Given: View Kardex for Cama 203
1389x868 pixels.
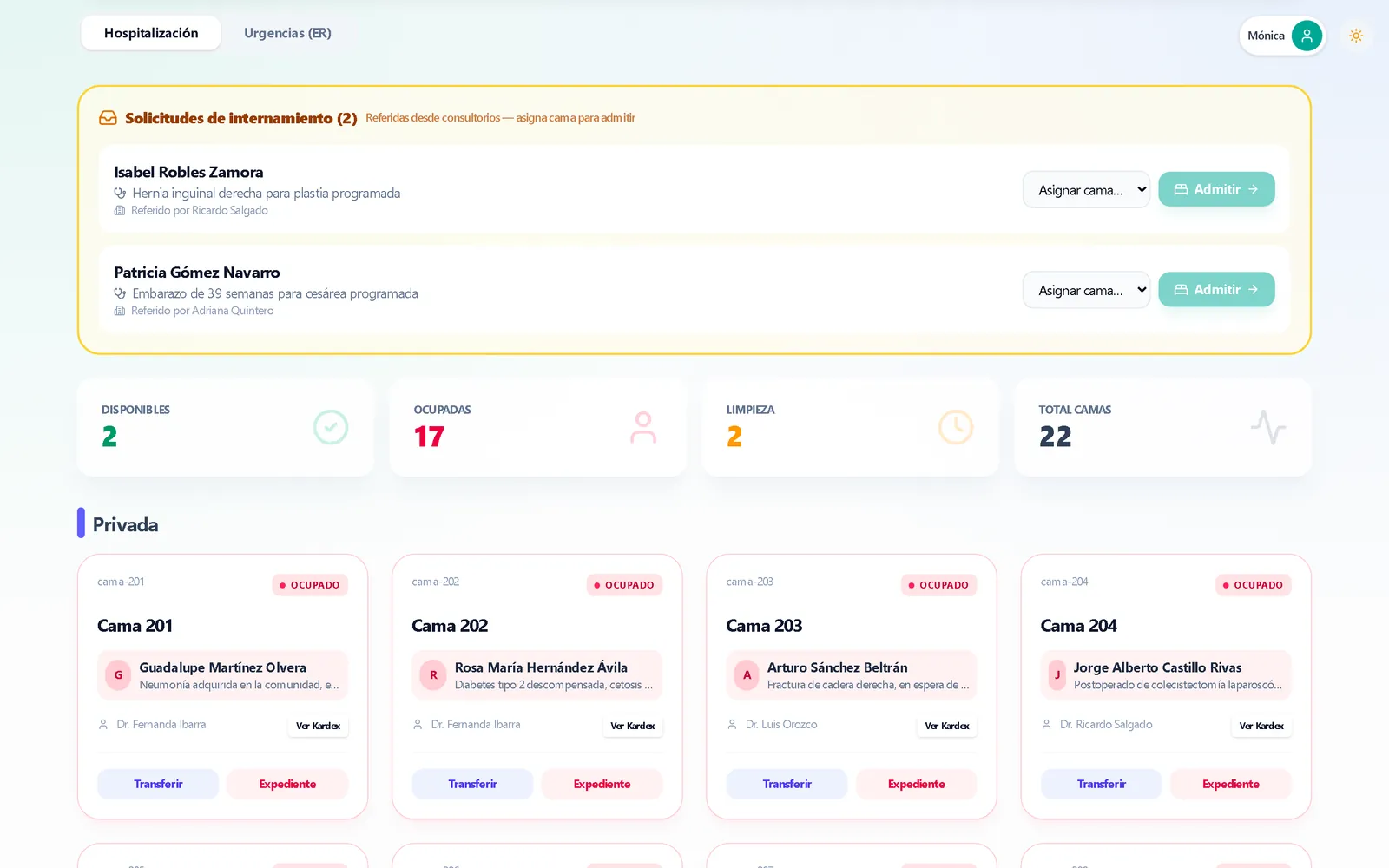Looking at the screenshot, I should click(946, 726).
